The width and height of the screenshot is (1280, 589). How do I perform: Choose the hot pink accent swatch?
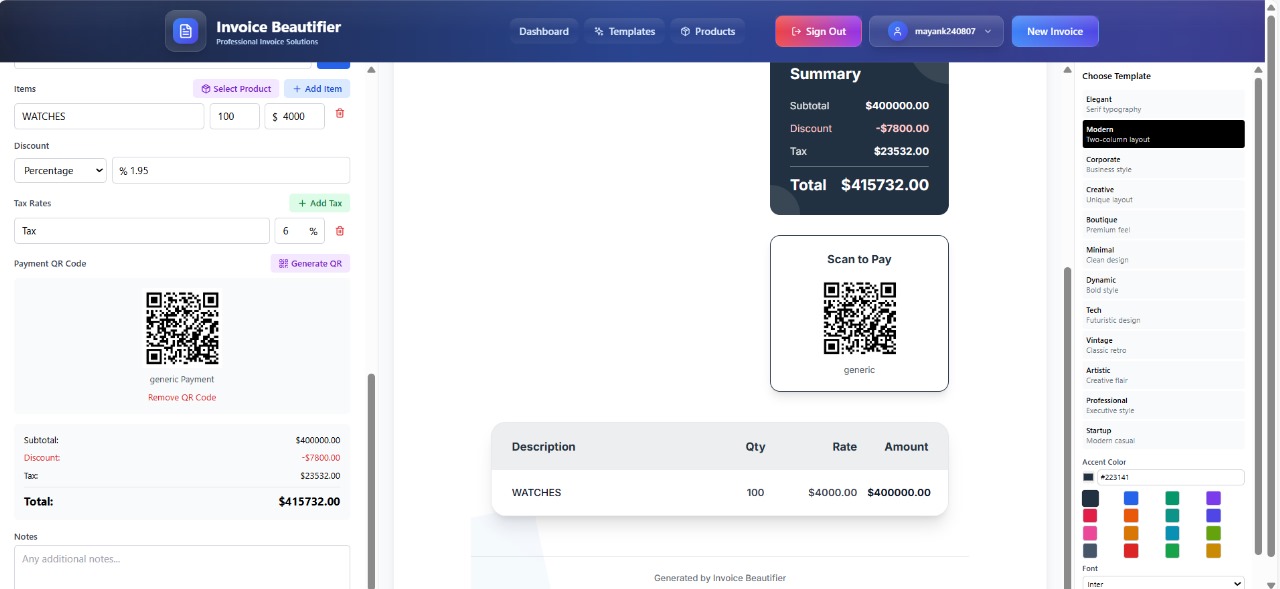[1090, 533]
